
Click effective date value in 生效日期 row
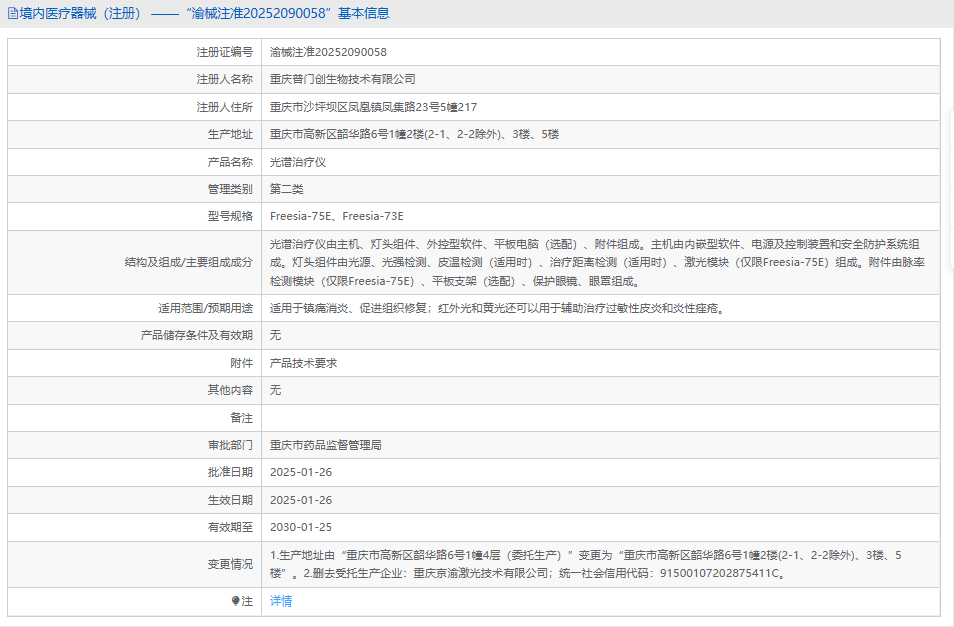click(x=301, y=500)
